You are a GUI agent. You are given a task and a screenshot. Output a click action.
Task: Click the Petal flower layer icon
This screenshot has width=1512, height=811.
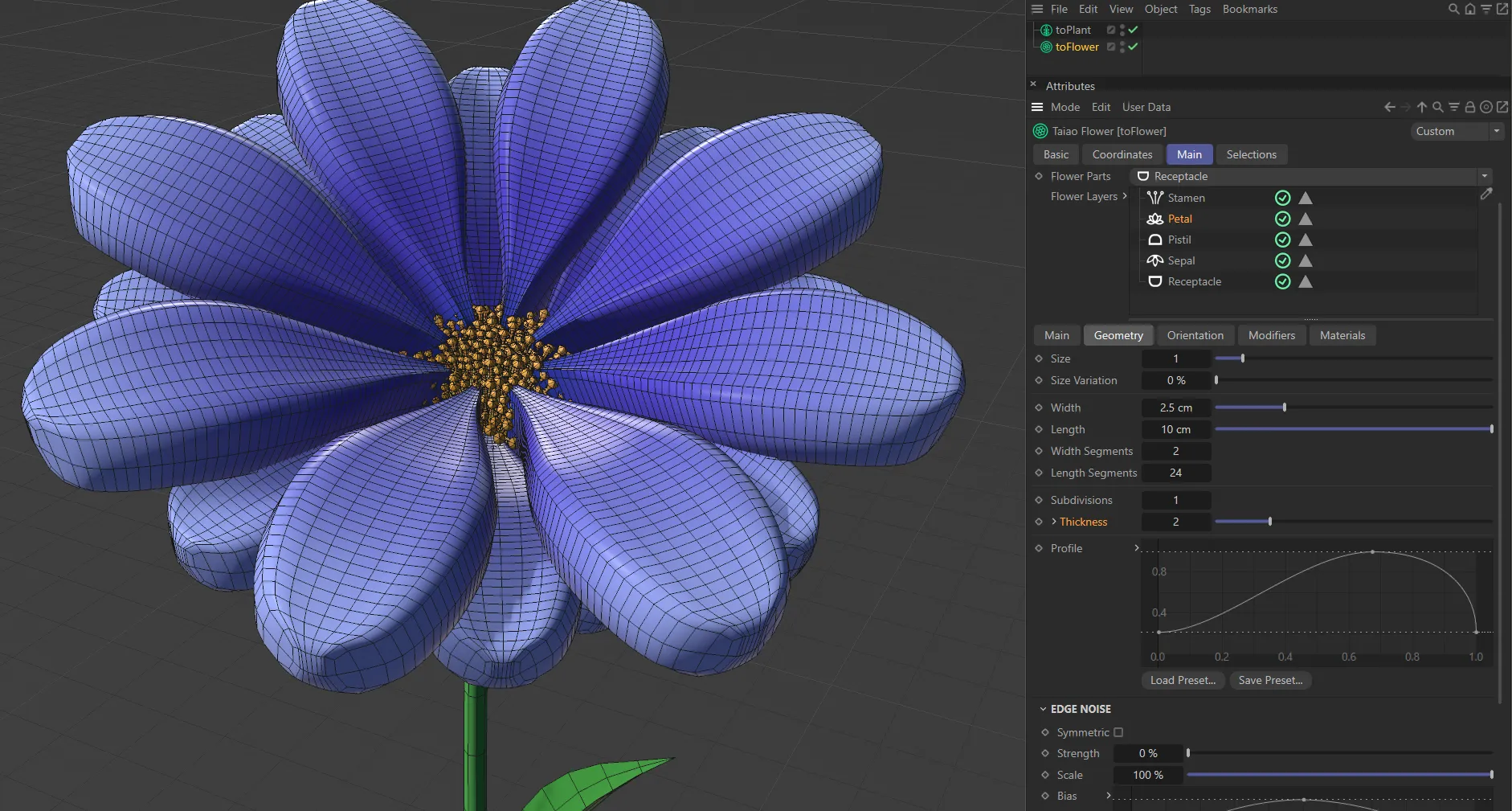point(1154,219)
